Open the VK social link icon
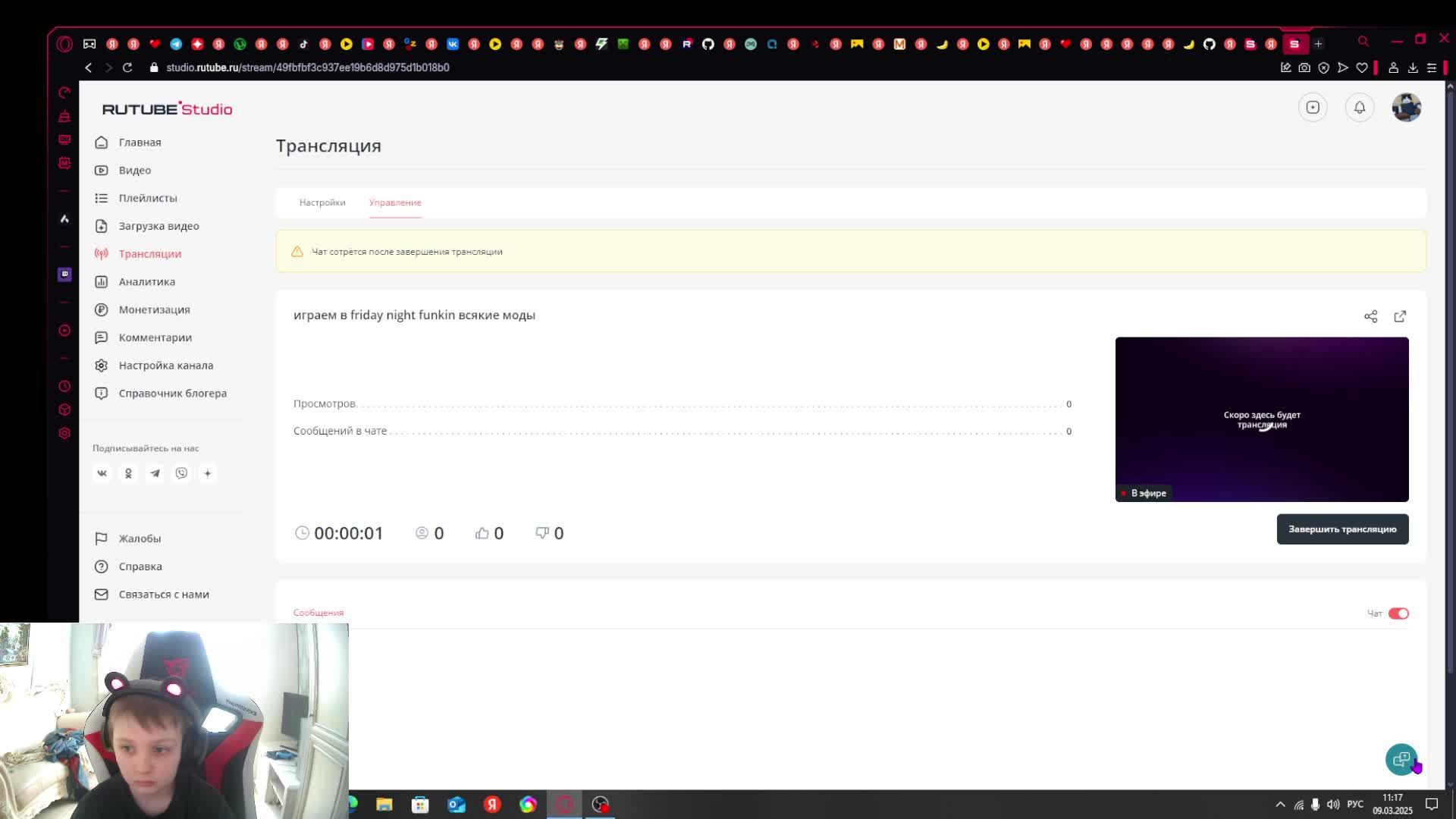Screen dimensions: 1456x819 [x=102, y=473]
